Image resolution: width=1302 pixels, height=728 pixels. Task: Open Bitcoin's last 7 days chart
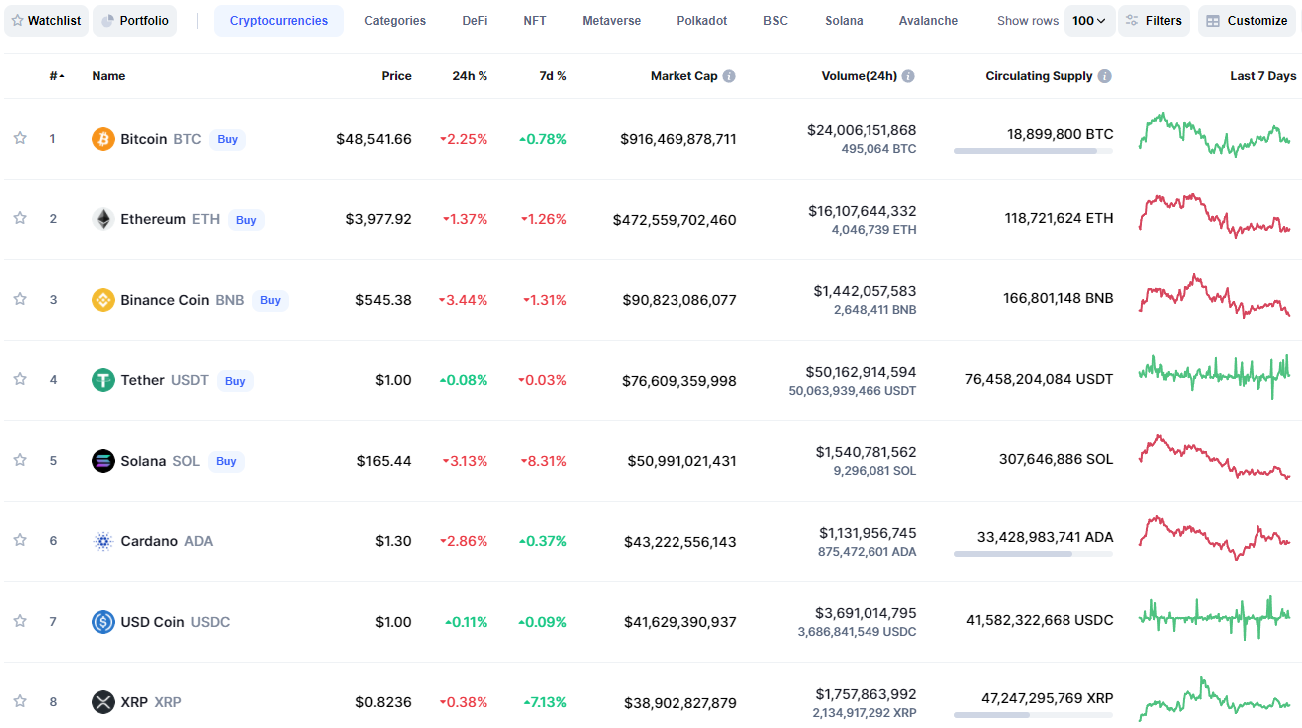pyautogui.click(x=1214, y=135)
